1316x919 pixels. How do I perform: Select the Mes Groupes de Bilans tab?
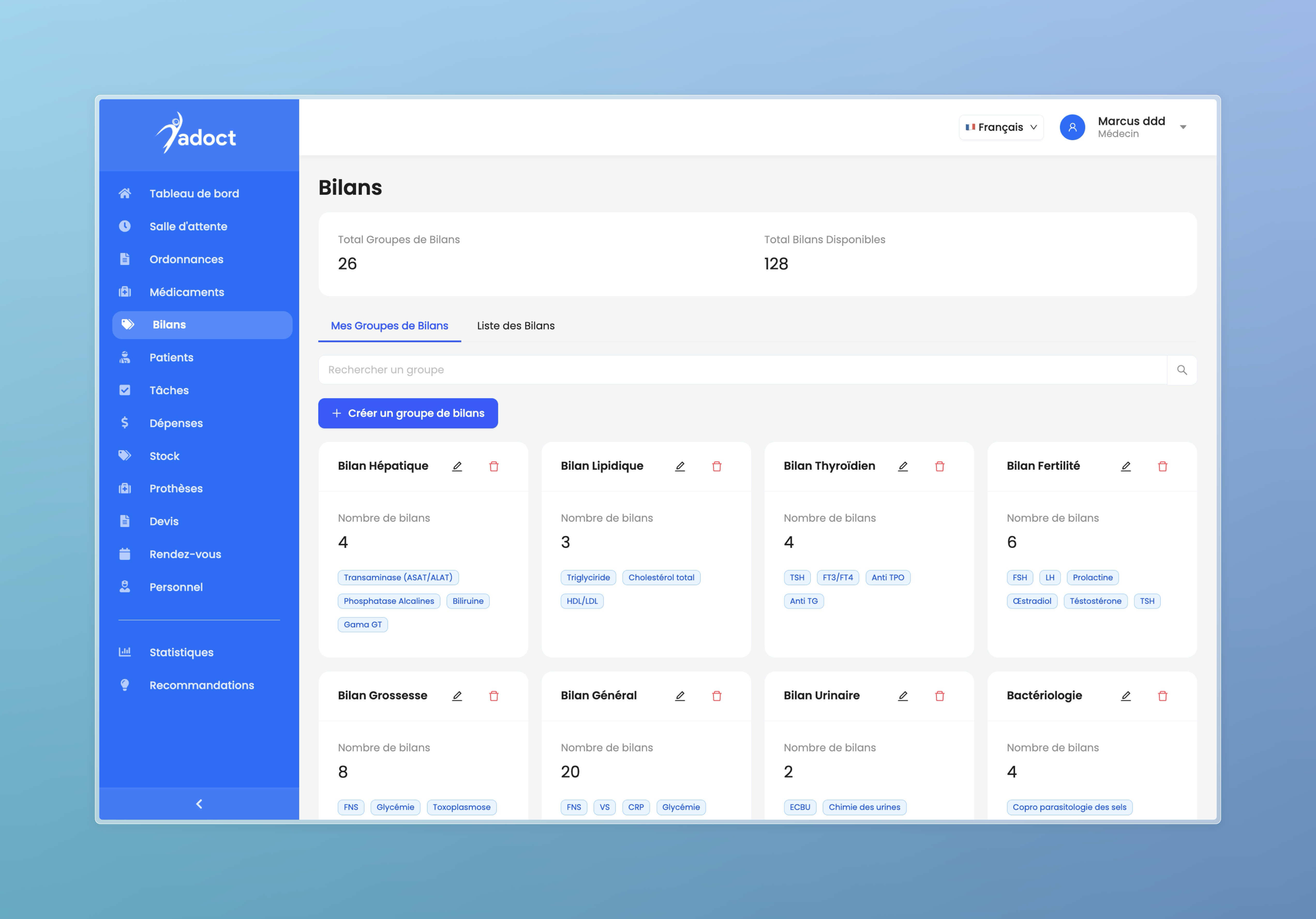[x=389, y=326]
